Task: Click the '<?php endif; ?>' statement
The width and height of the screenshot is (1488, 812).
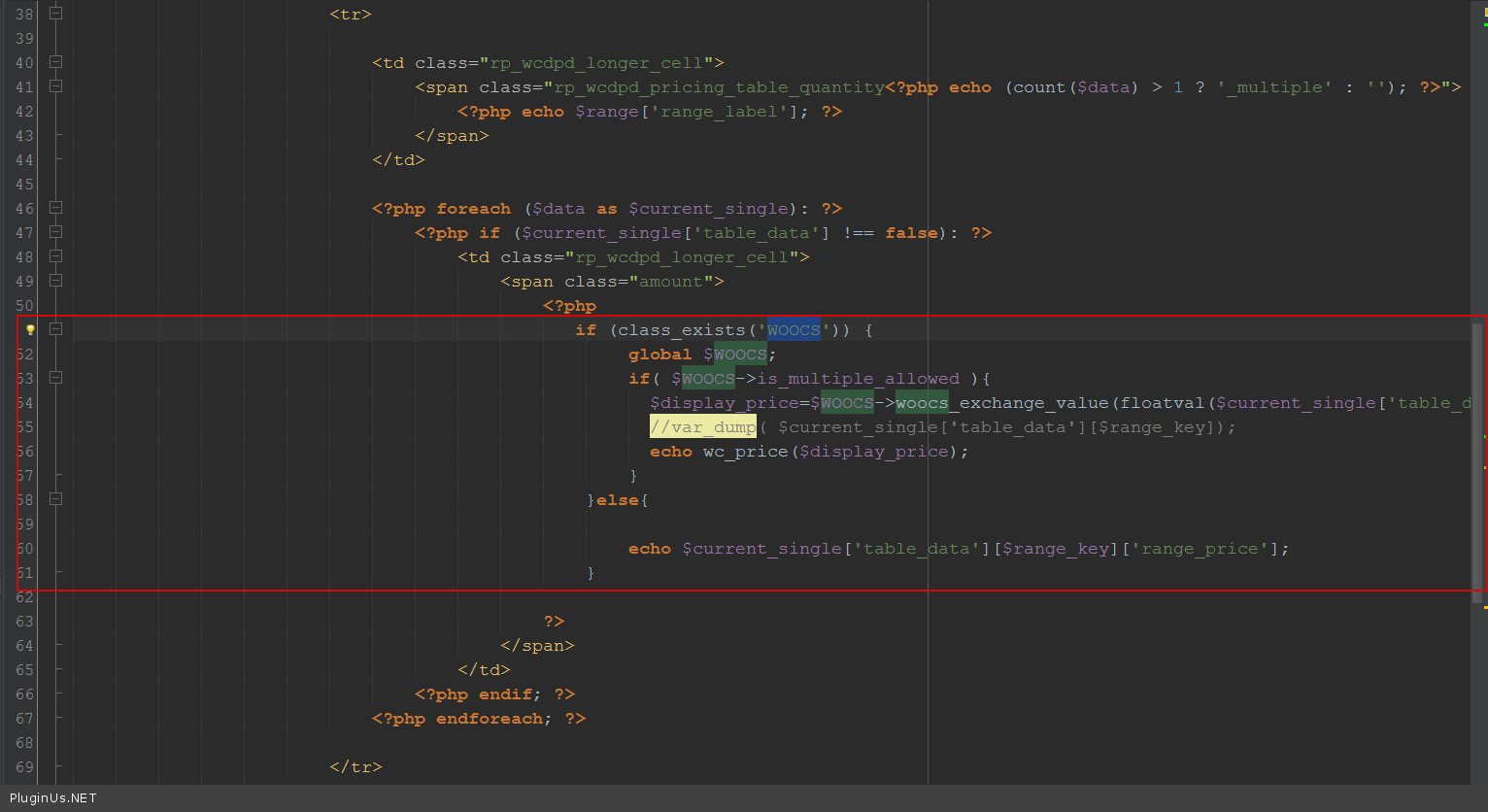Action: tap(495, 694)
